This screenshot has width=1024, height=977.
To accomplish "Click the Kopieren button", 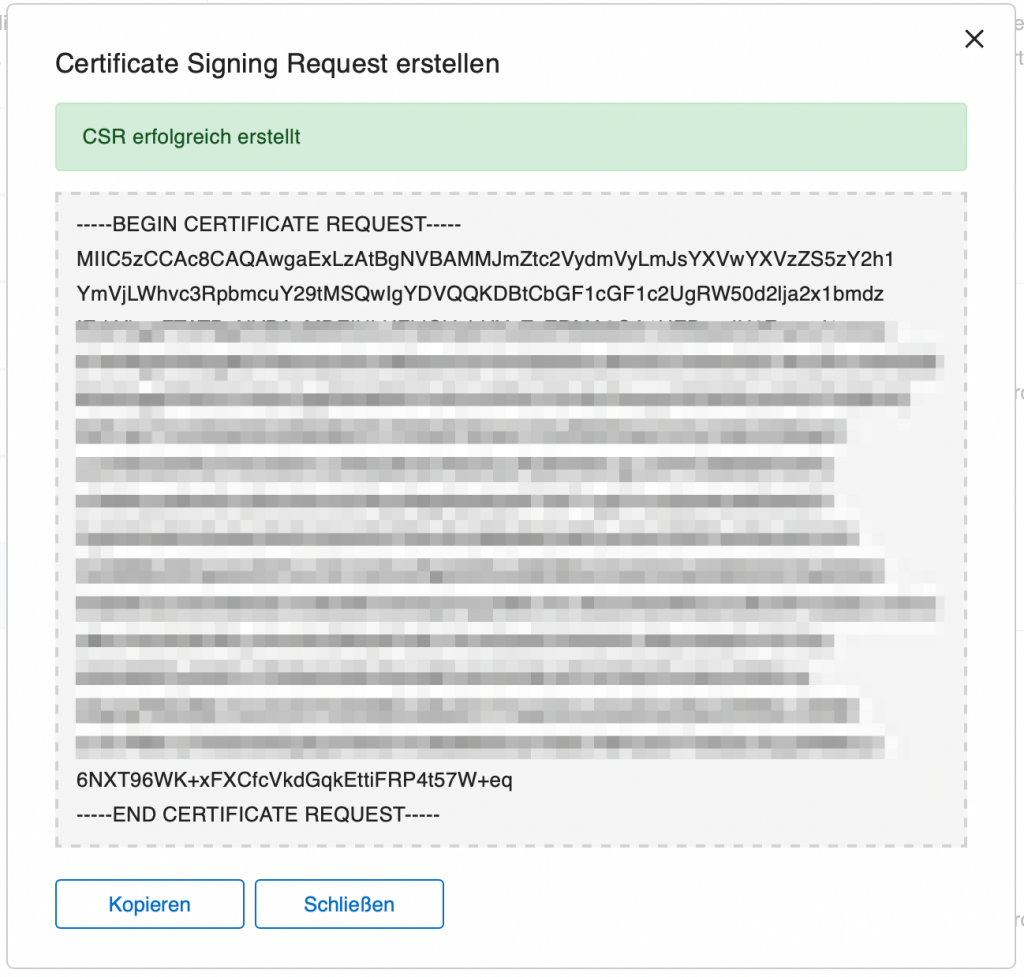I will pos(150,904).
